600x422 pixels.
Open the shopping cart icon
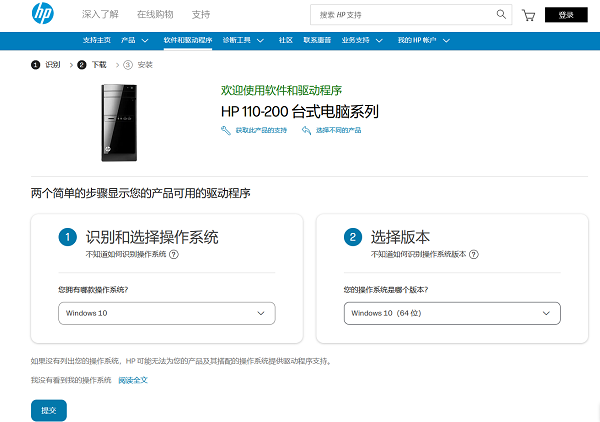coord(528,15)
